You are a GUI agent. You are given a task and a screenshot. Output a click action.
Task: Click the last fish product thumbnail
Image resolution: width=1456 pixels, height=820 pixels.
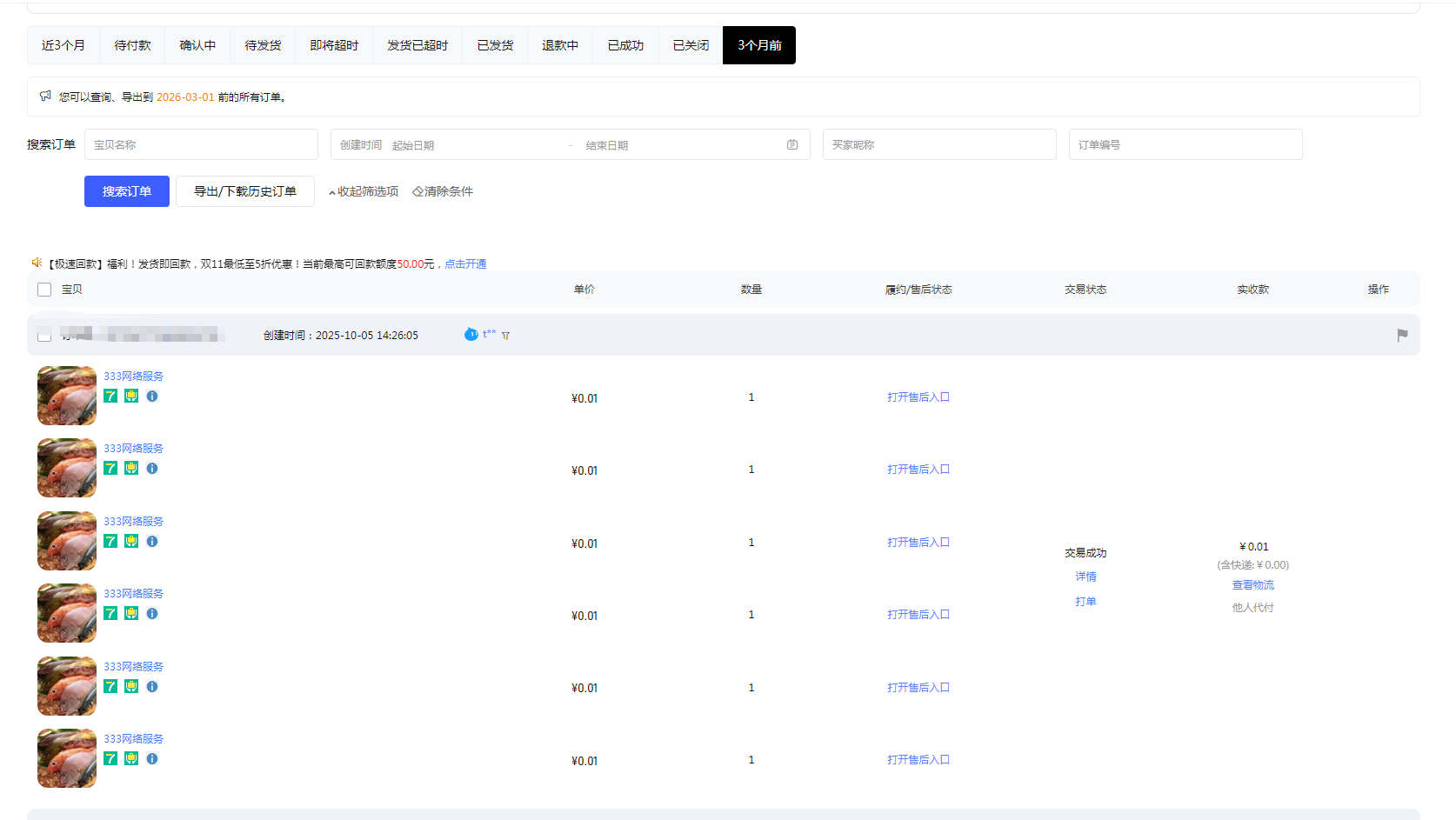coord(67,758)
